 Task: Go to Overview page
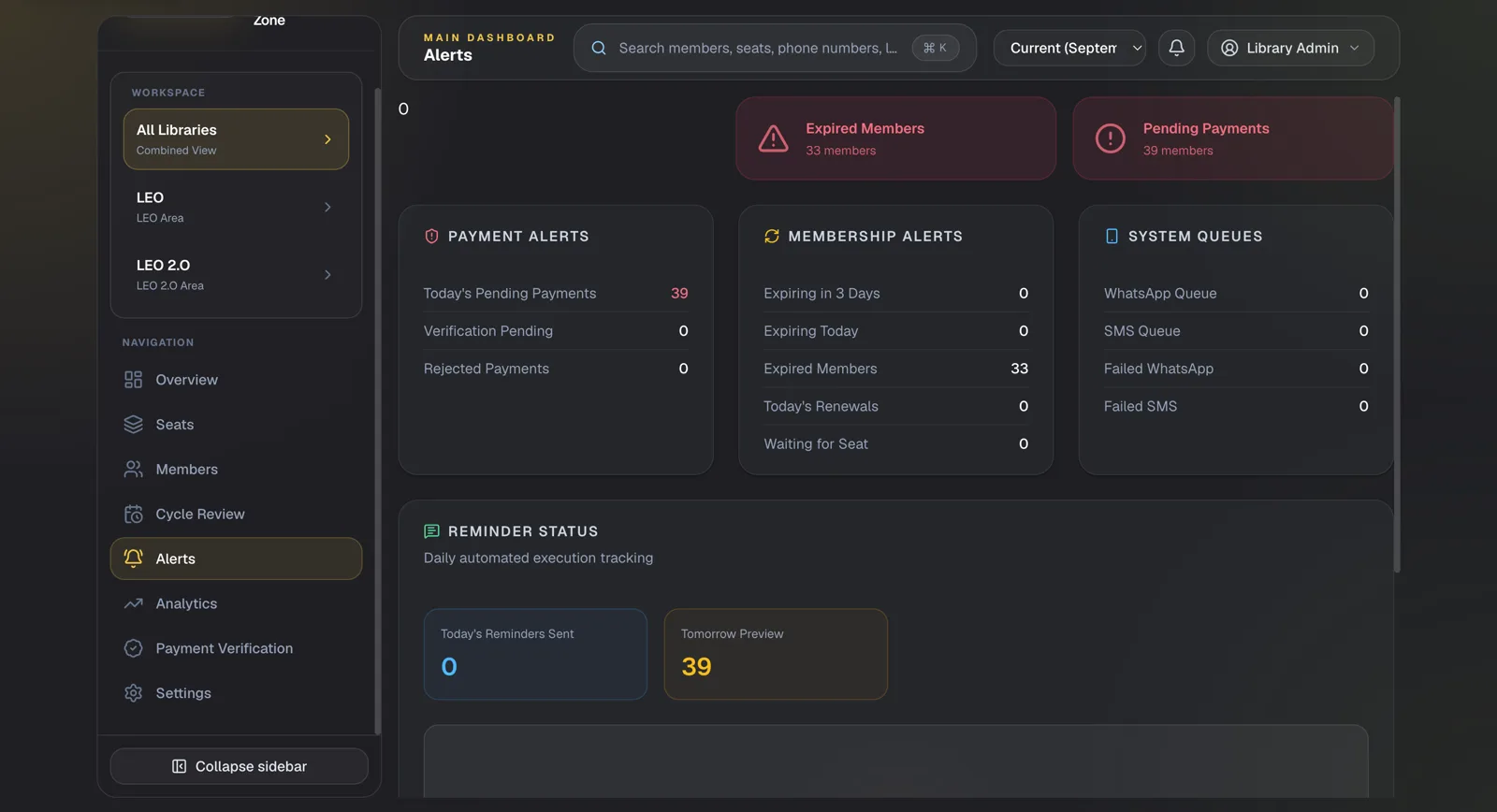coord(236,380)
